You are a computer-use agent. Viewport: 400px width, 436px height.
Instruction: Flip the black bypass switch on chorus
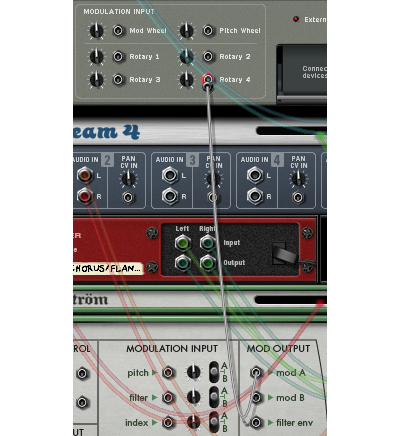point(283,254)
